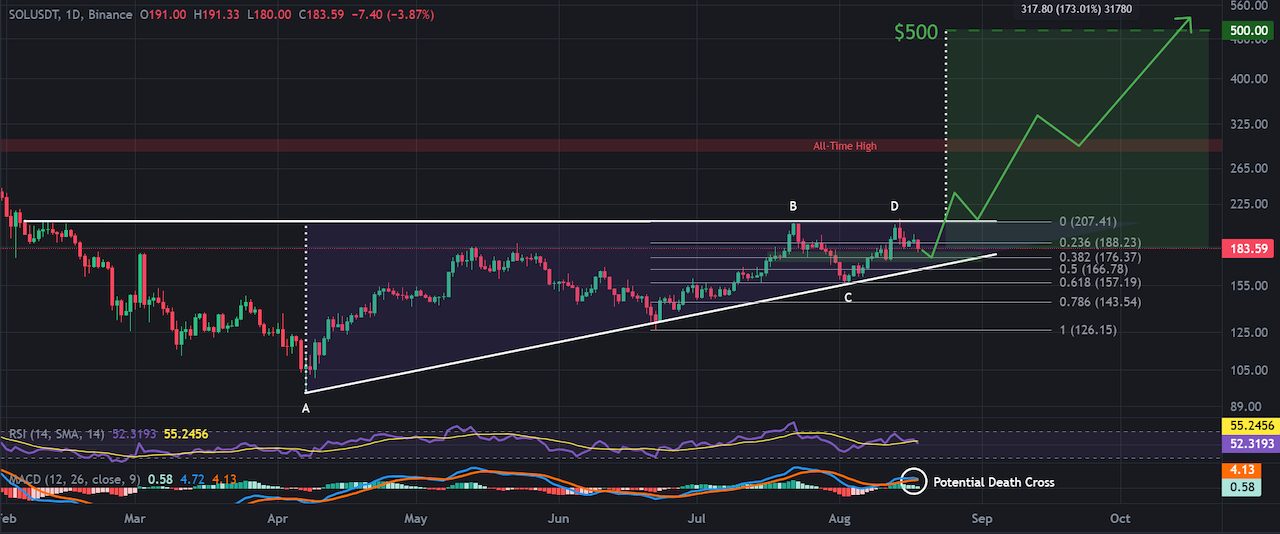This screenshot has height=534, width=1280.
Task: Click the white circle marking the MACD cross
Action: click(x=912, y=481)
